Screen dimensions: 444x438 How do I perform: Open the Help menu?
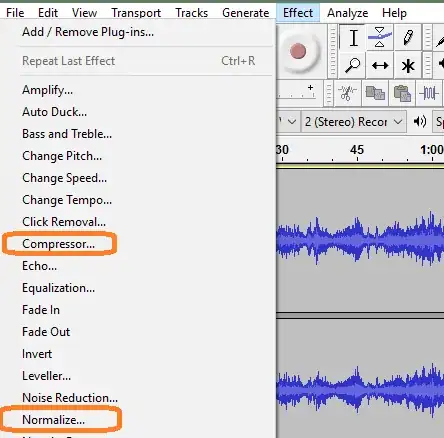click(x=394, y=13)
